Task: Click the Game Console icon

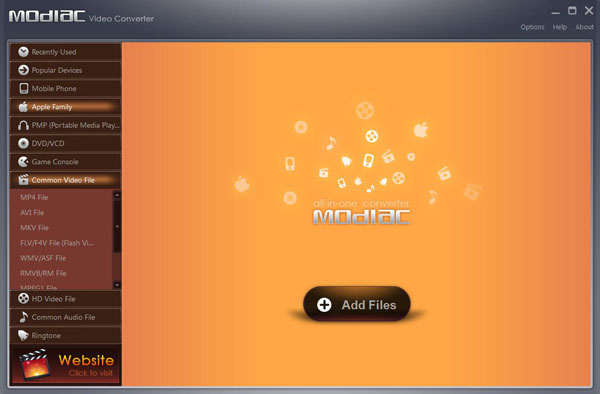Action: pyautogui.click(x=23, y=162)
